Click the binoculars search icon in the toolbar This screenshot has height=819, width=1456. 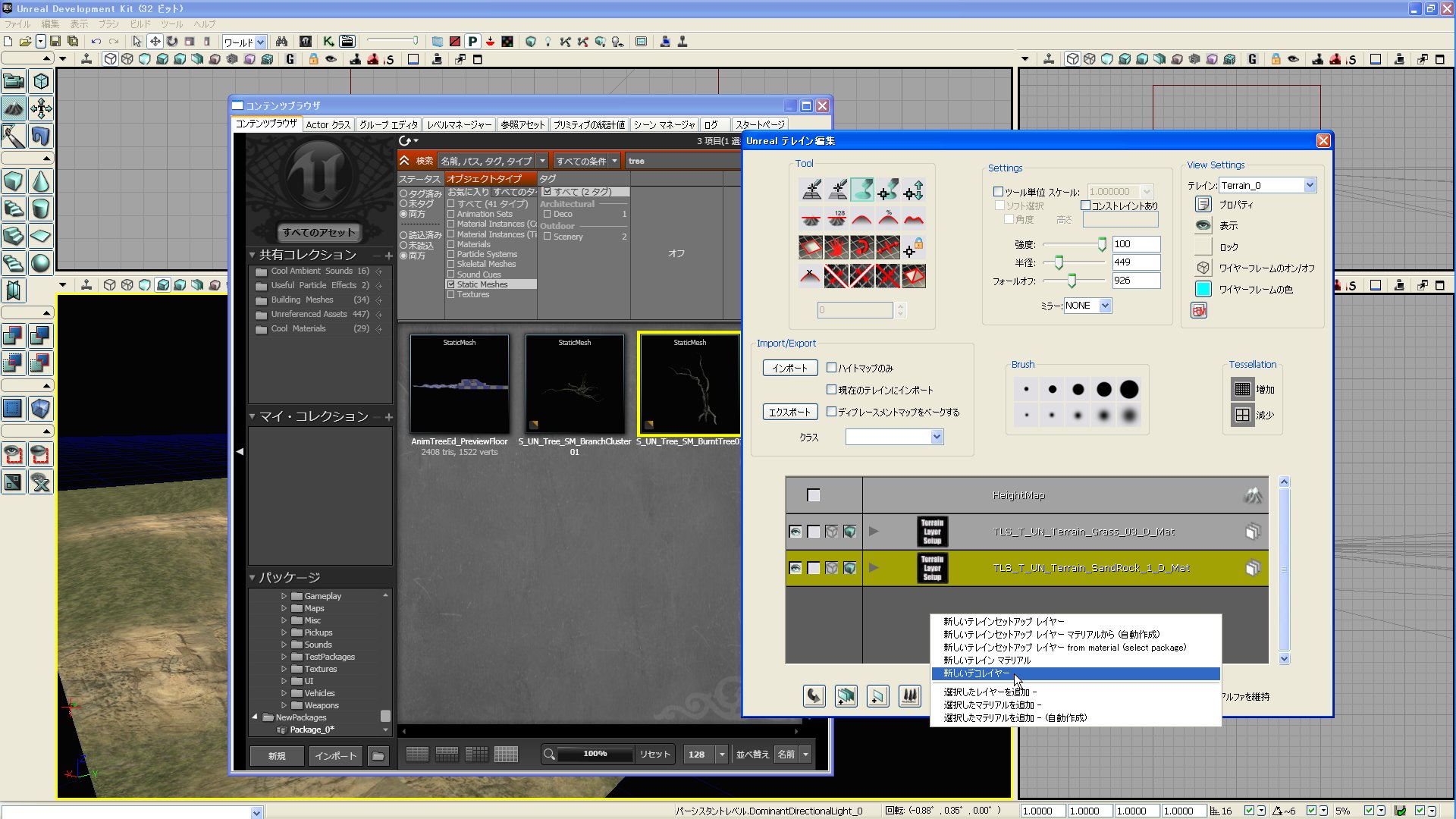click(281, 42)
